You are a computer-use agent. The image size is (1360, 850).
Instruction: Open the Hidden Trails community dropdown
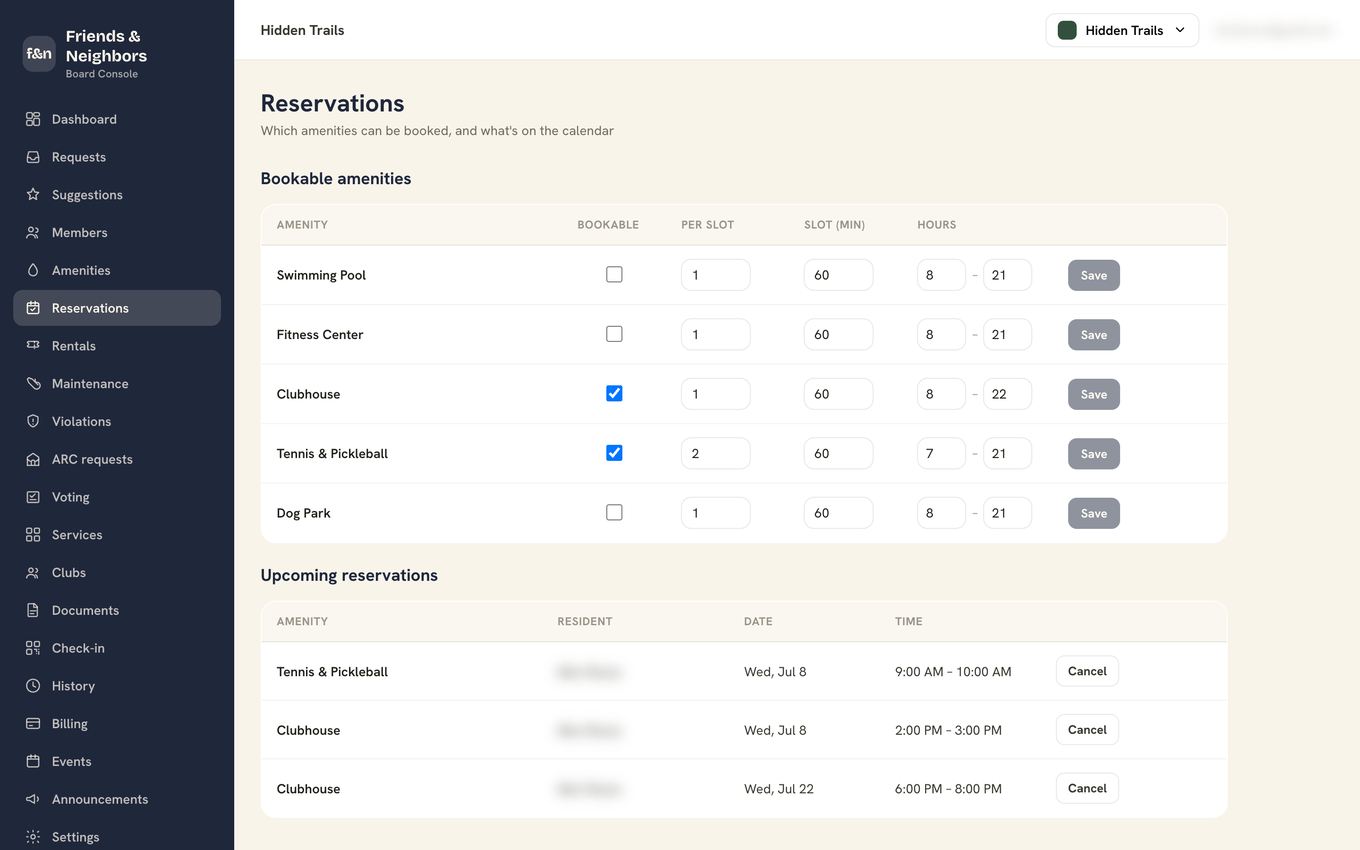1122,30
